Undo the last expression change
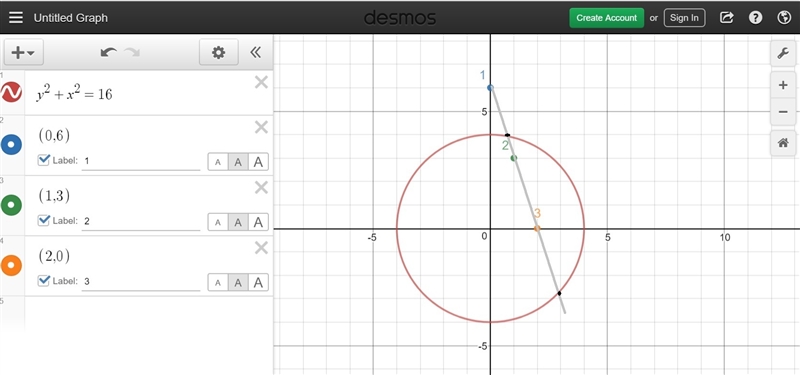This screenshot has height=375, width=800. point(108,52)
